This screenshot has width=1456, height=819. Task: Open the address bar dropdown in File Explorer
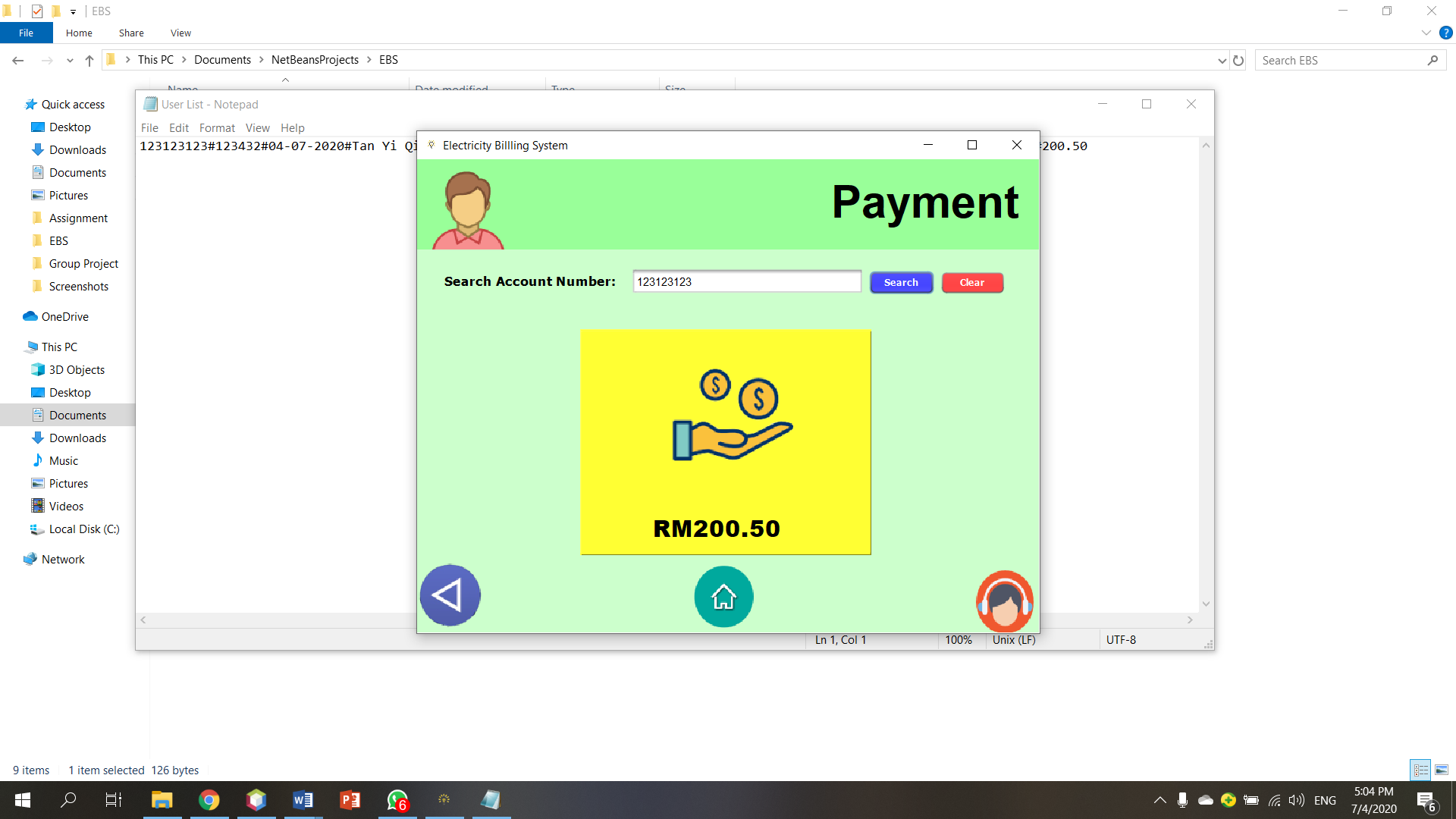[1222, 60]
